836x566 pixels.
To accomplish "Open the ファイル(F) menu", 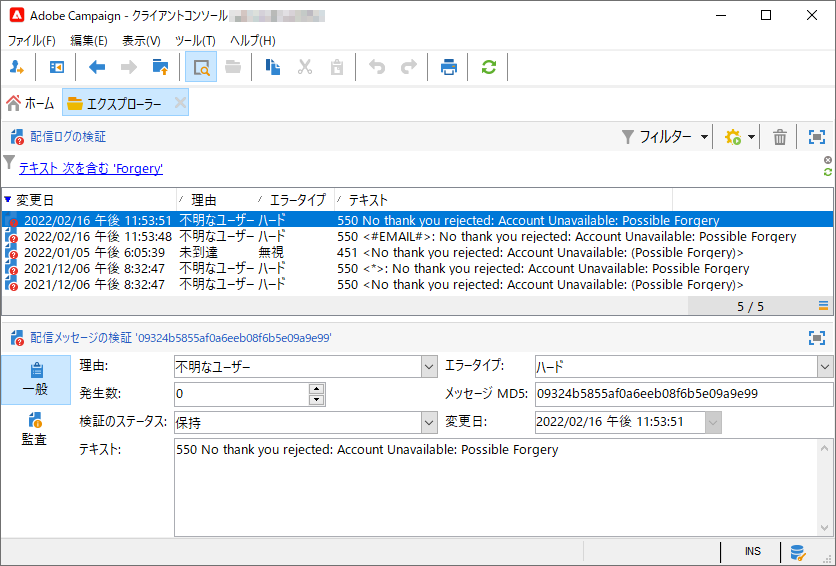I will [31, 41].
